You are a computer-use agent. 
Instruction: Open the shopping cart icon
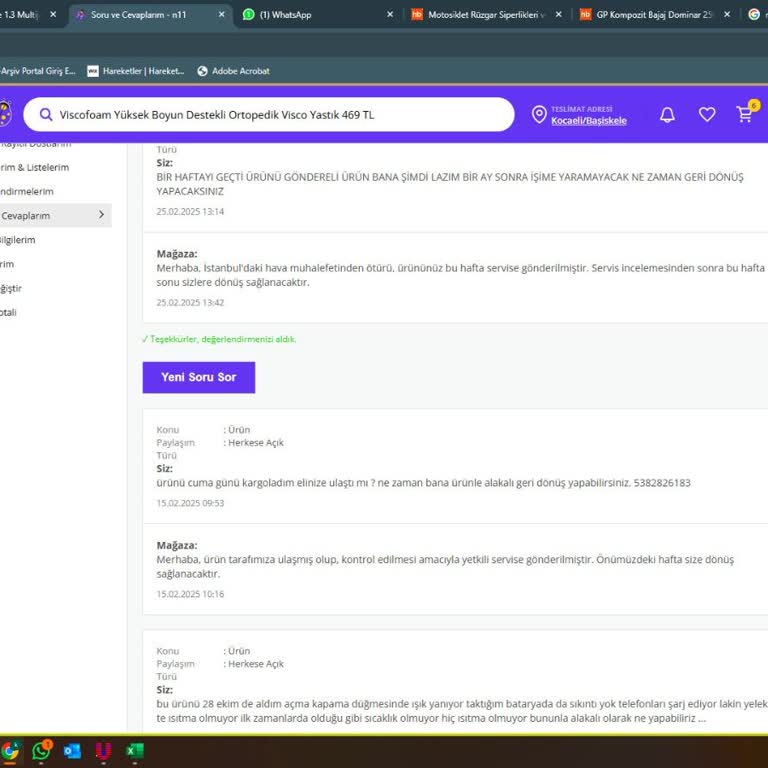coord(745,114)
